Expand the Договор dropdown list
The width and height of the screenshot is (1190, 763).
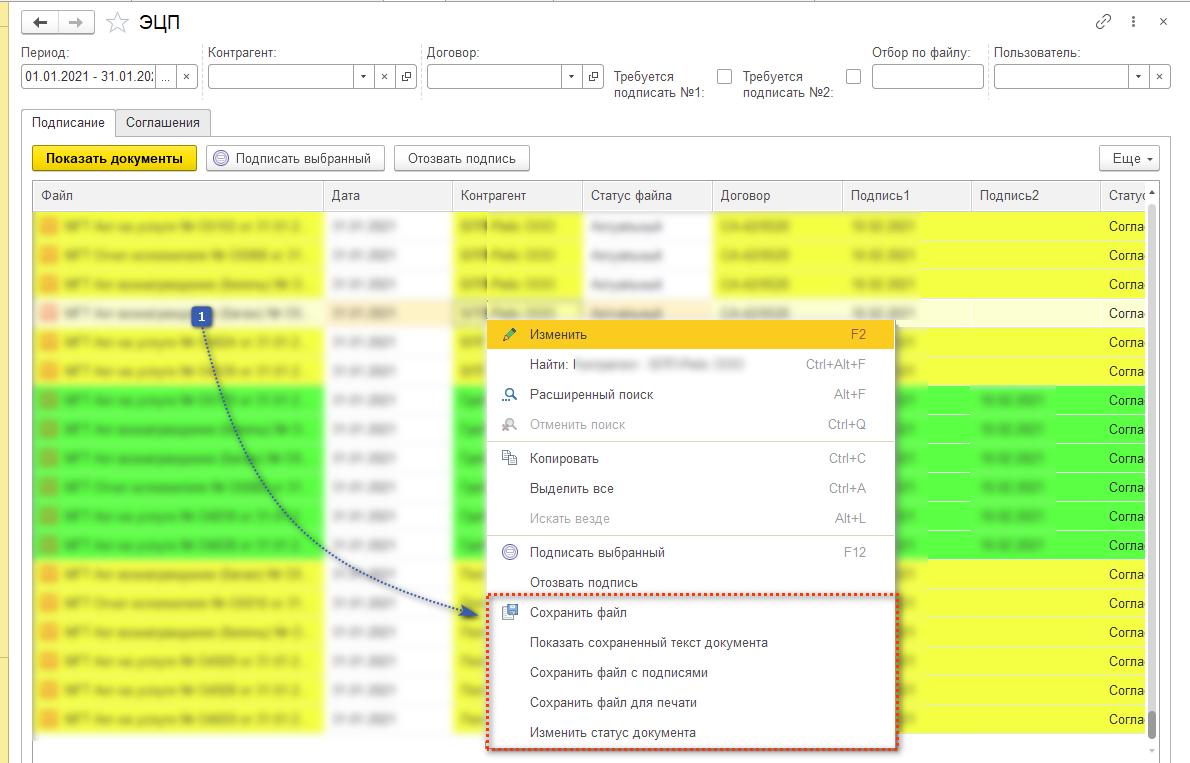click(x=571, y=77)
